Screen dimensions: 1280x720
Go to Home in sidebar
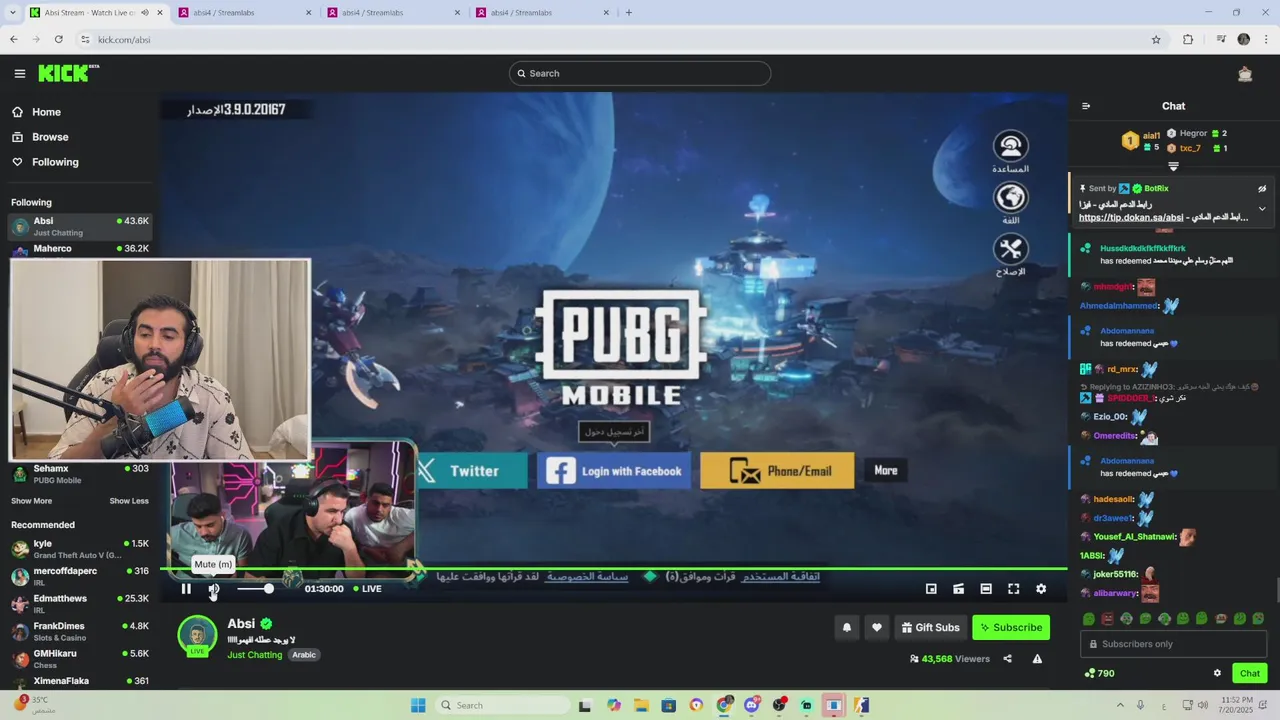click(46, 112)
